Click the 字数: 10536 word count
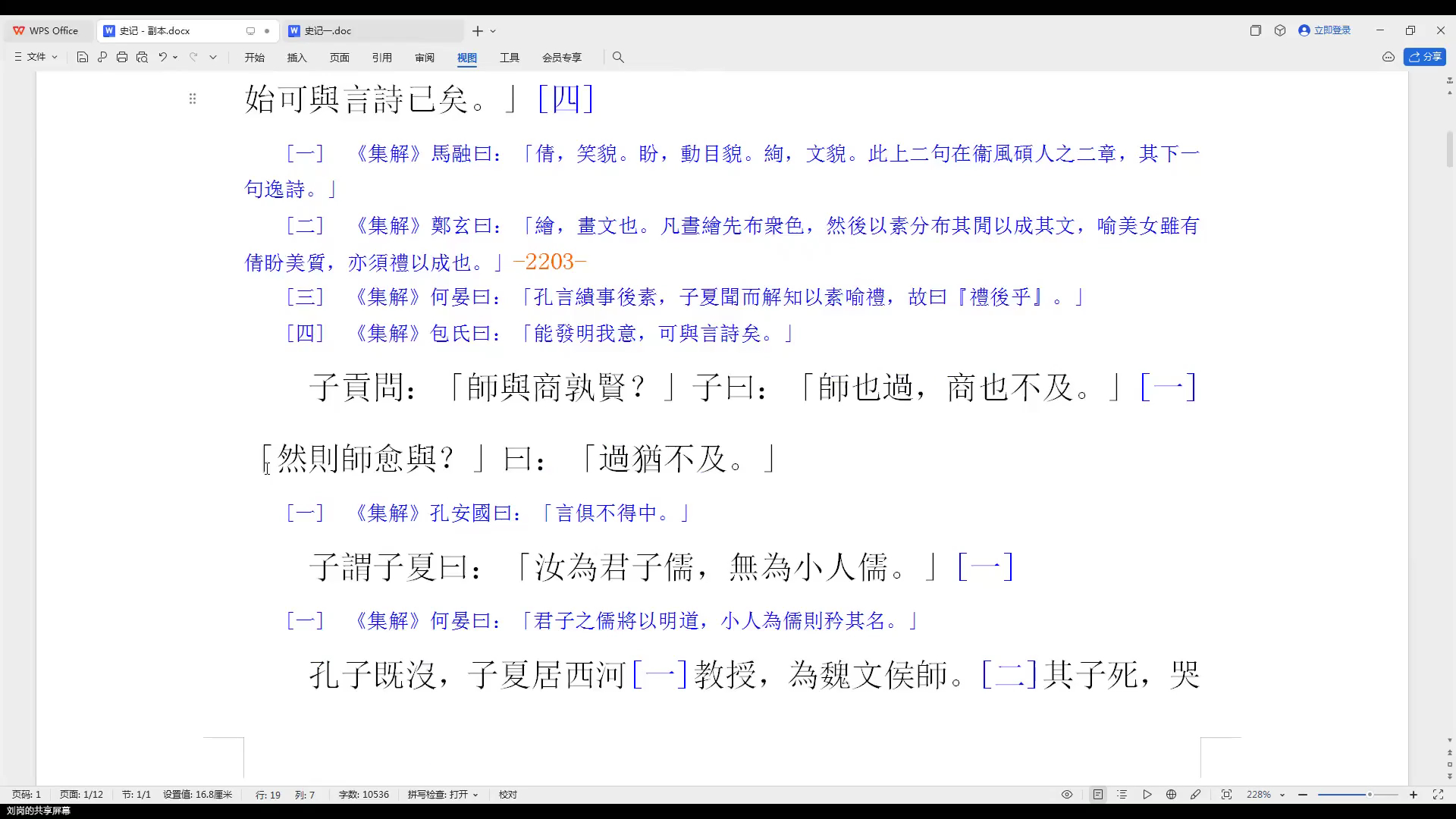1456x819 pixels. point(364,795)
